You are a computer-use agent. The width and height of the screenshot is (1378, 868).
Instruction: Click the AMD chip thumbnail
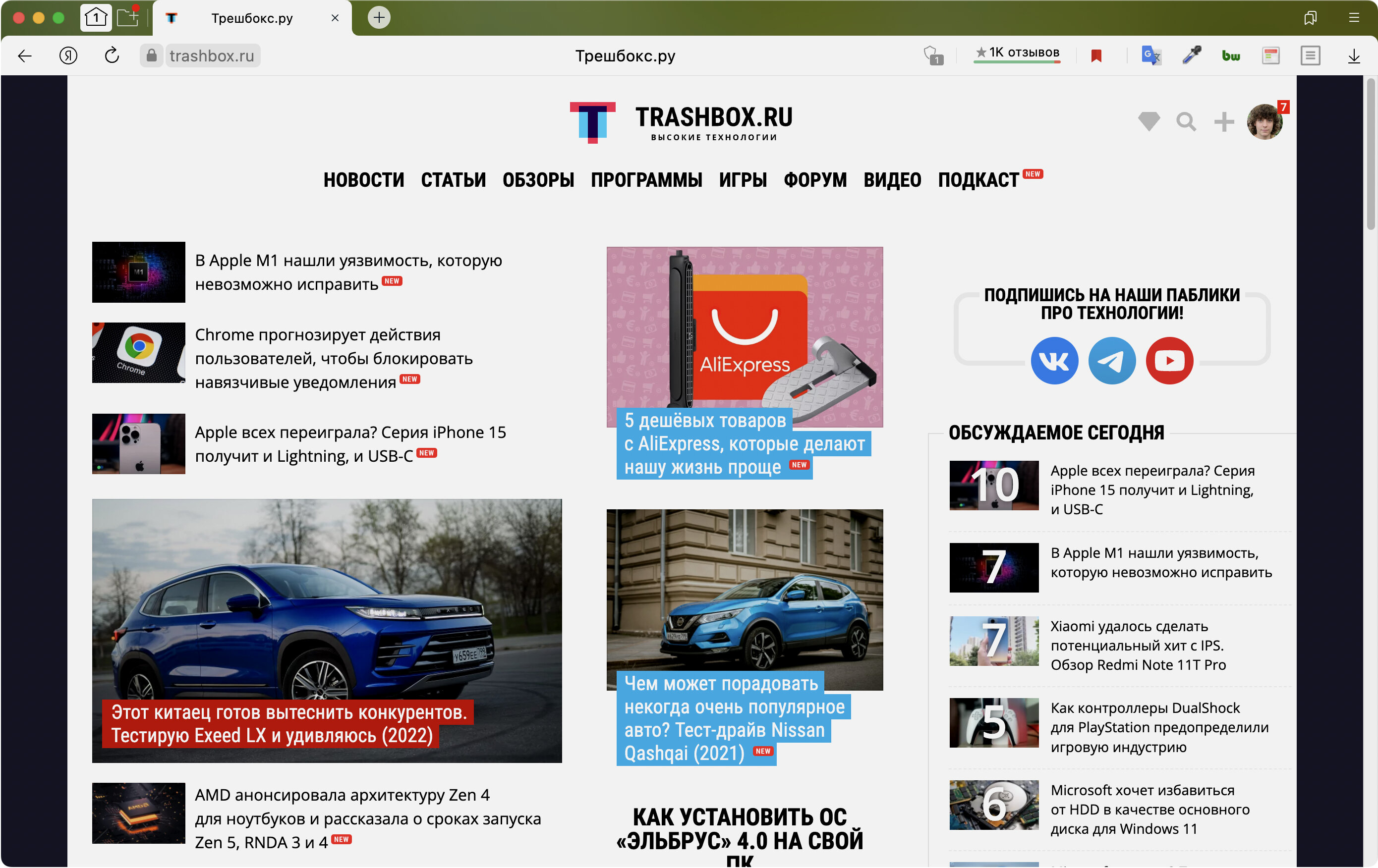138,814
